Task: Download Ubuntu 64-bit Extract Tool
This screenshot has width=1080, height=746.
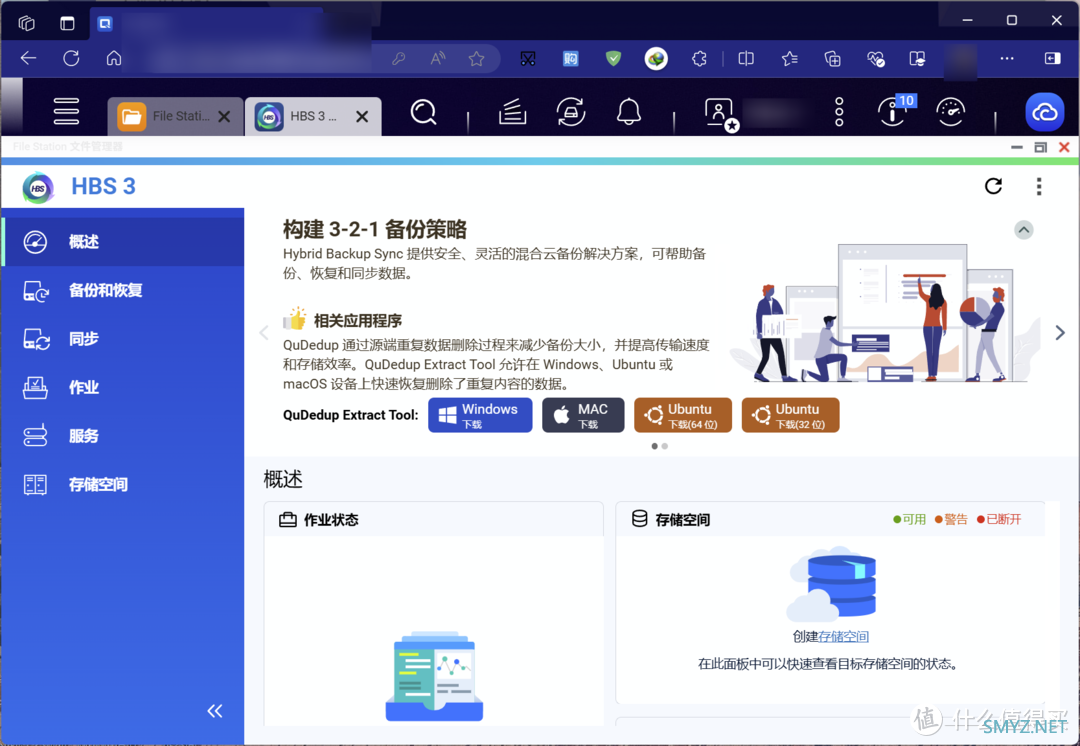Action: point(683,415)
